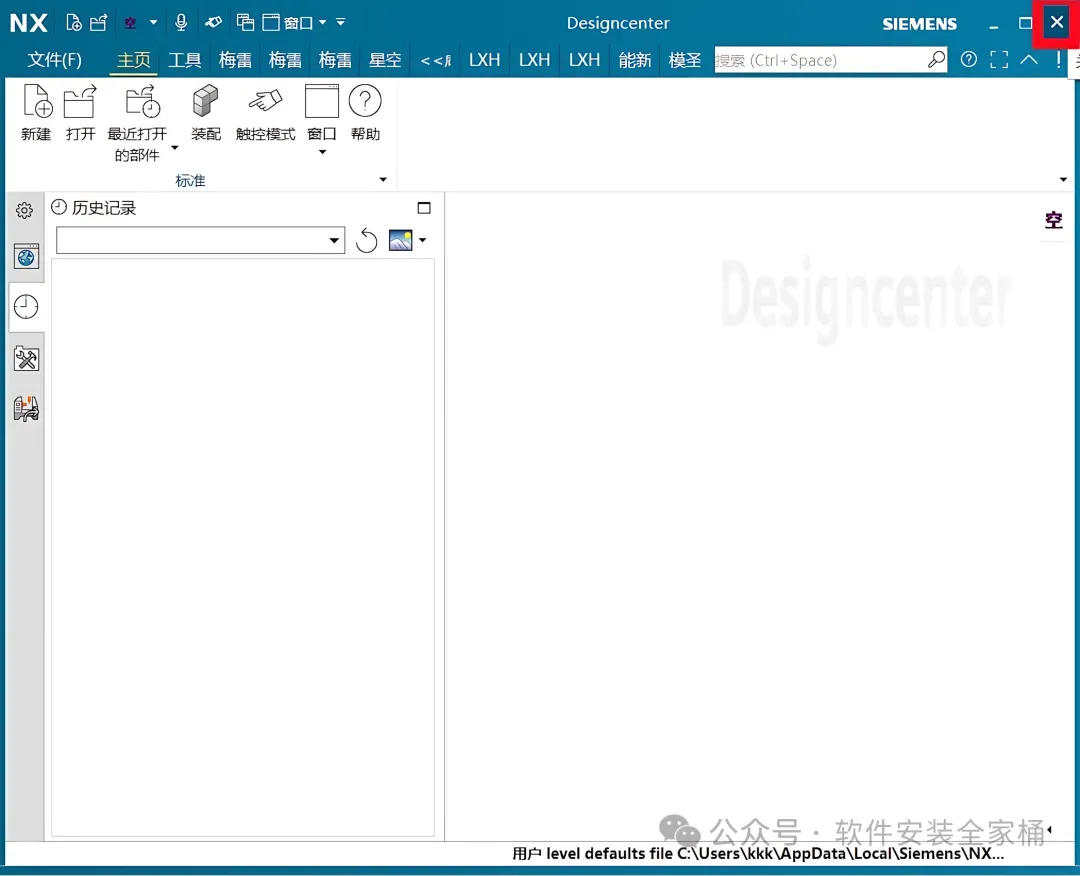
Task: Click the 历史记录 panel title
Action: click(104, 208)
